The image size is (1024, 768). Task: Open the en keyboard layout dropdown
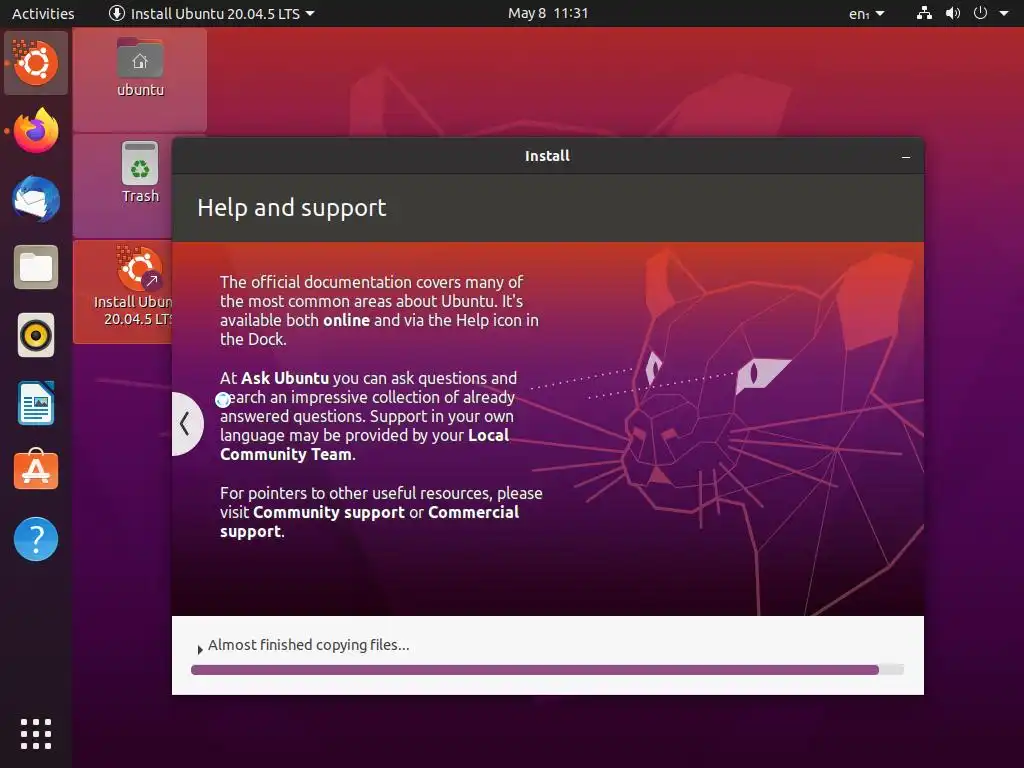(x=866, y=13)
